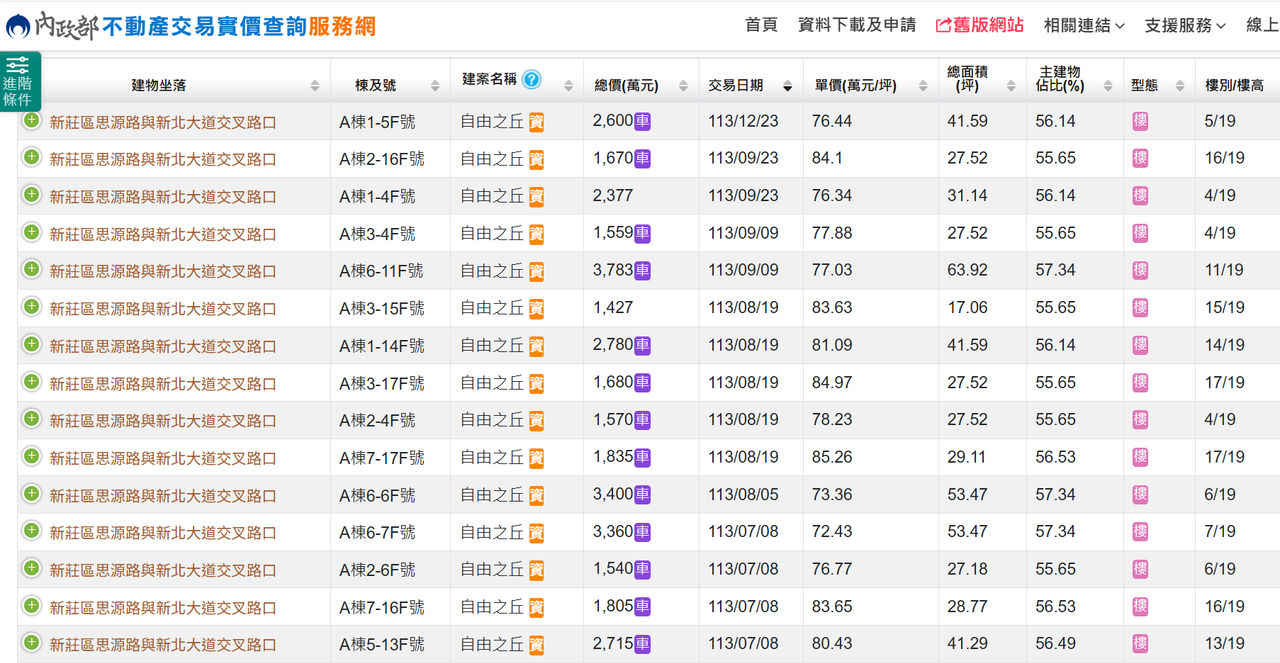Sort by the 型態 column arrows
The width and height of the screenshot is (1280, 663).
point(1180,86)
